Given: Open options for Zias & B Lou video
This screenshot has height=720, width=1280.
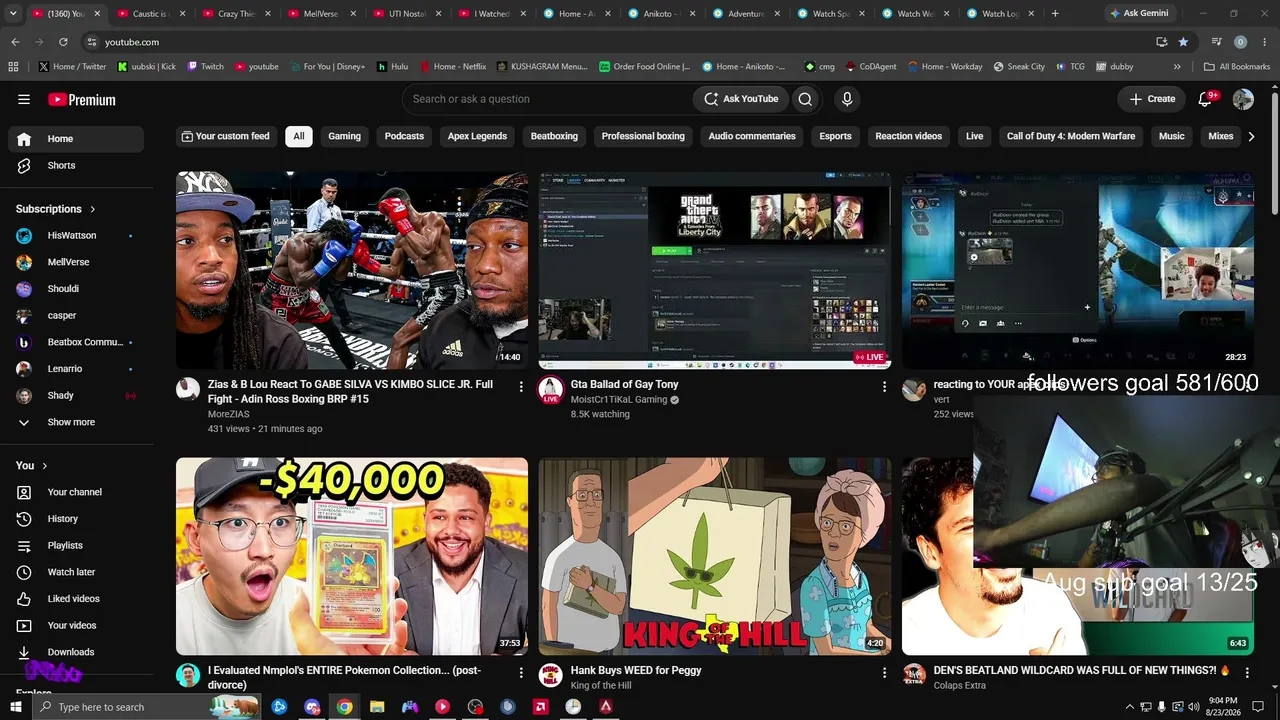Looking at the screenshot, I should pos(521,386).
